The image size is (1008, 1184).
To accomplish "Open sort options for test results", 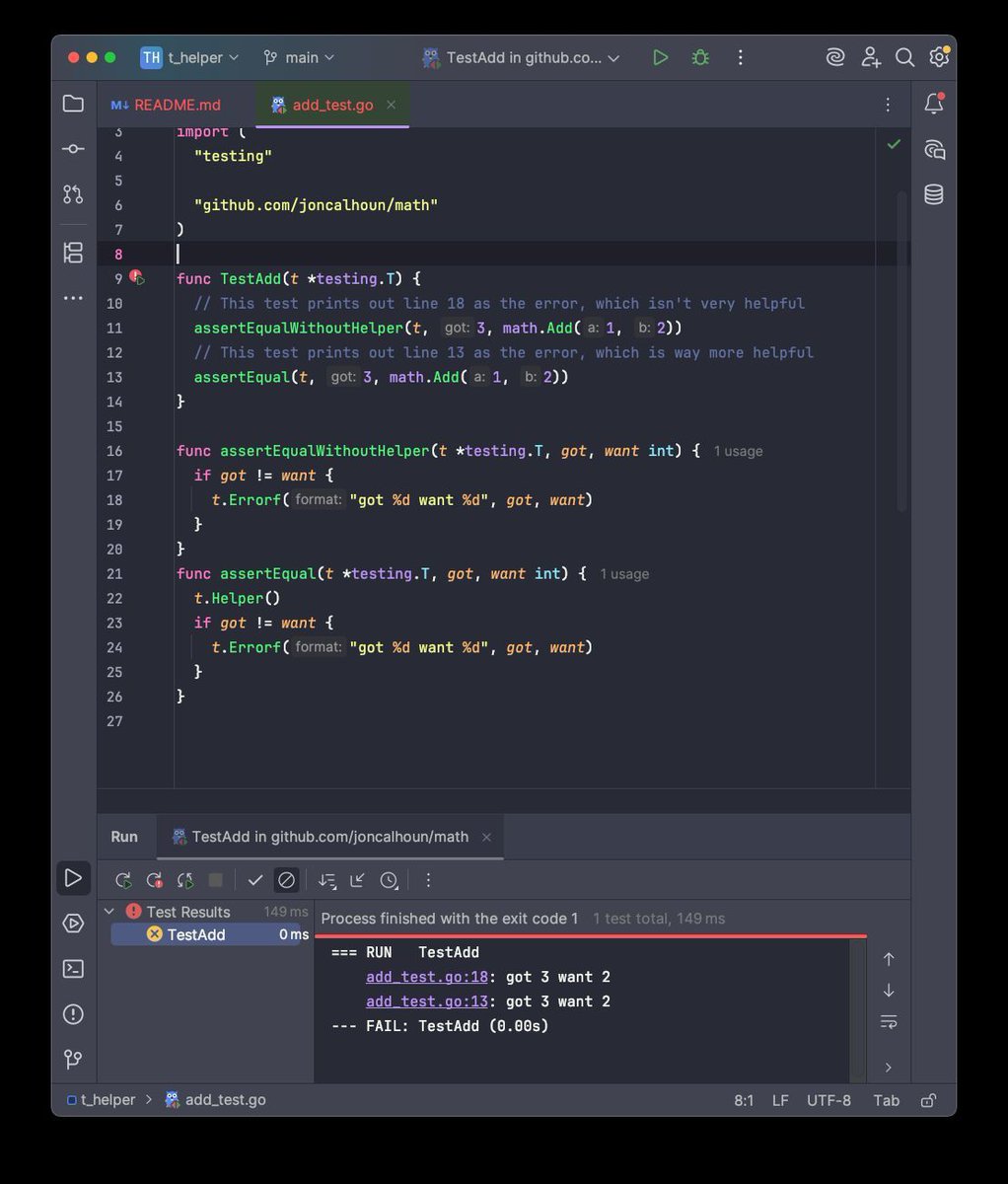I will pos(327,880).
